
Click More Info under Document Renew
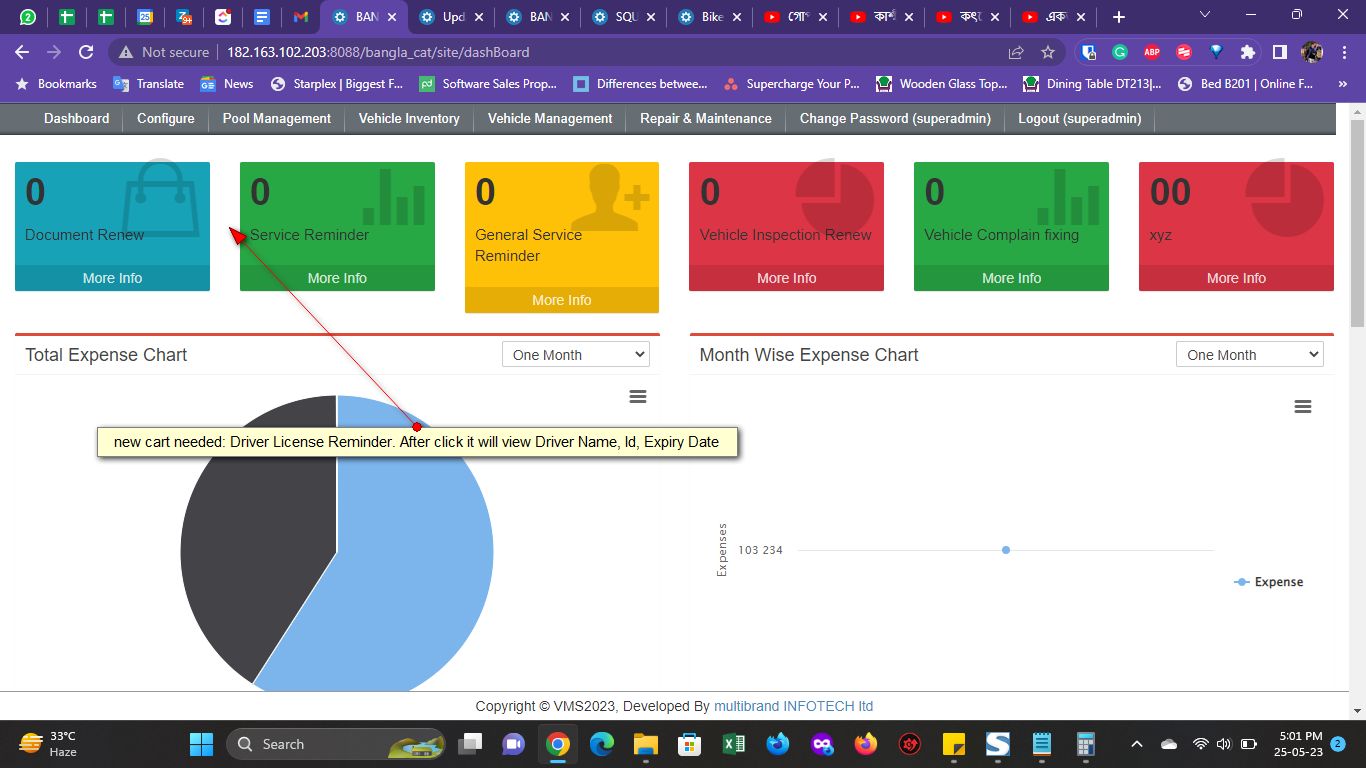click(112, 278)
